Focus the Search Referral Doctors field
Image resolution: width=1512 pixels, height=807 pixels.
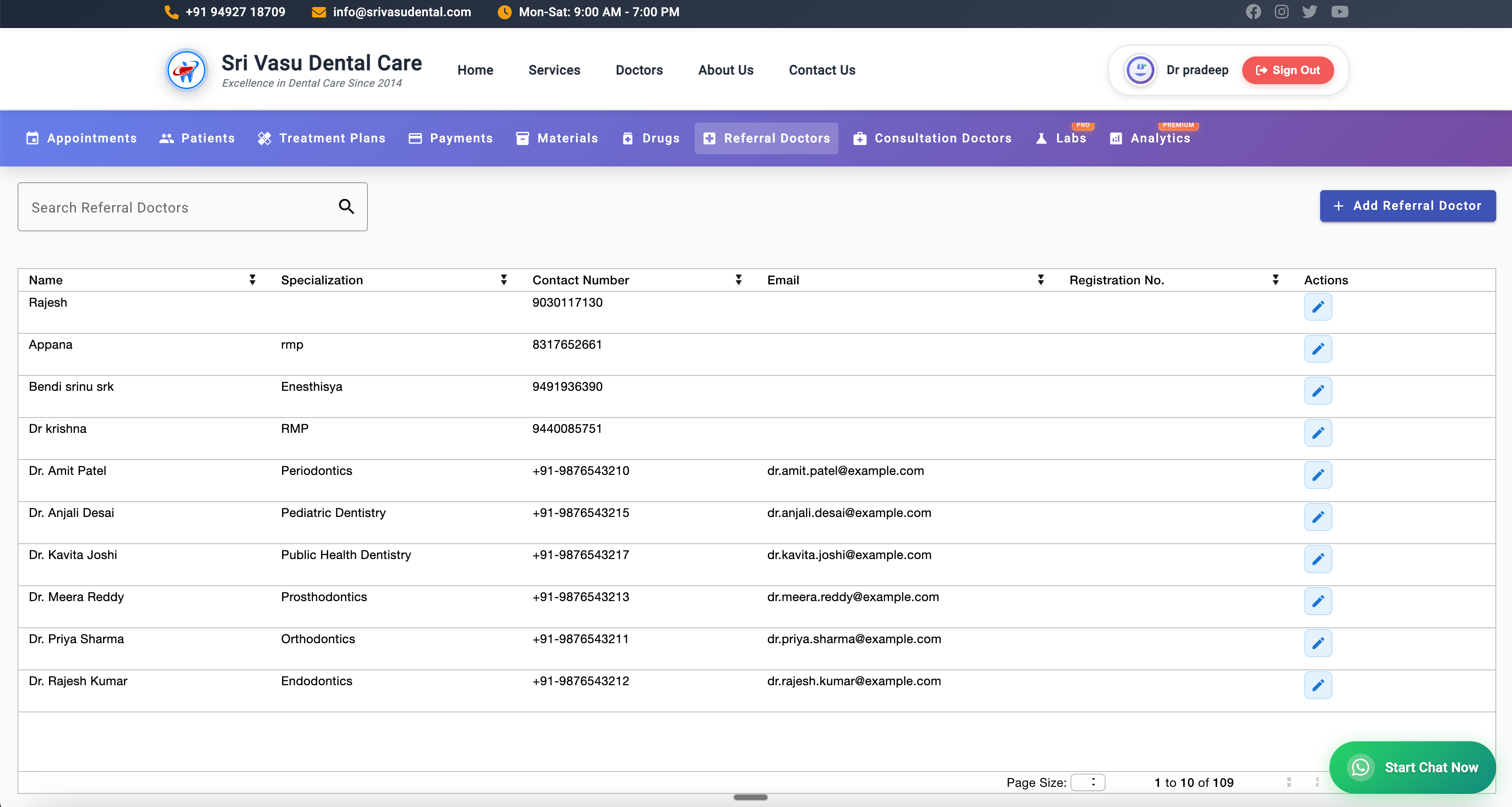click(176, 207)
